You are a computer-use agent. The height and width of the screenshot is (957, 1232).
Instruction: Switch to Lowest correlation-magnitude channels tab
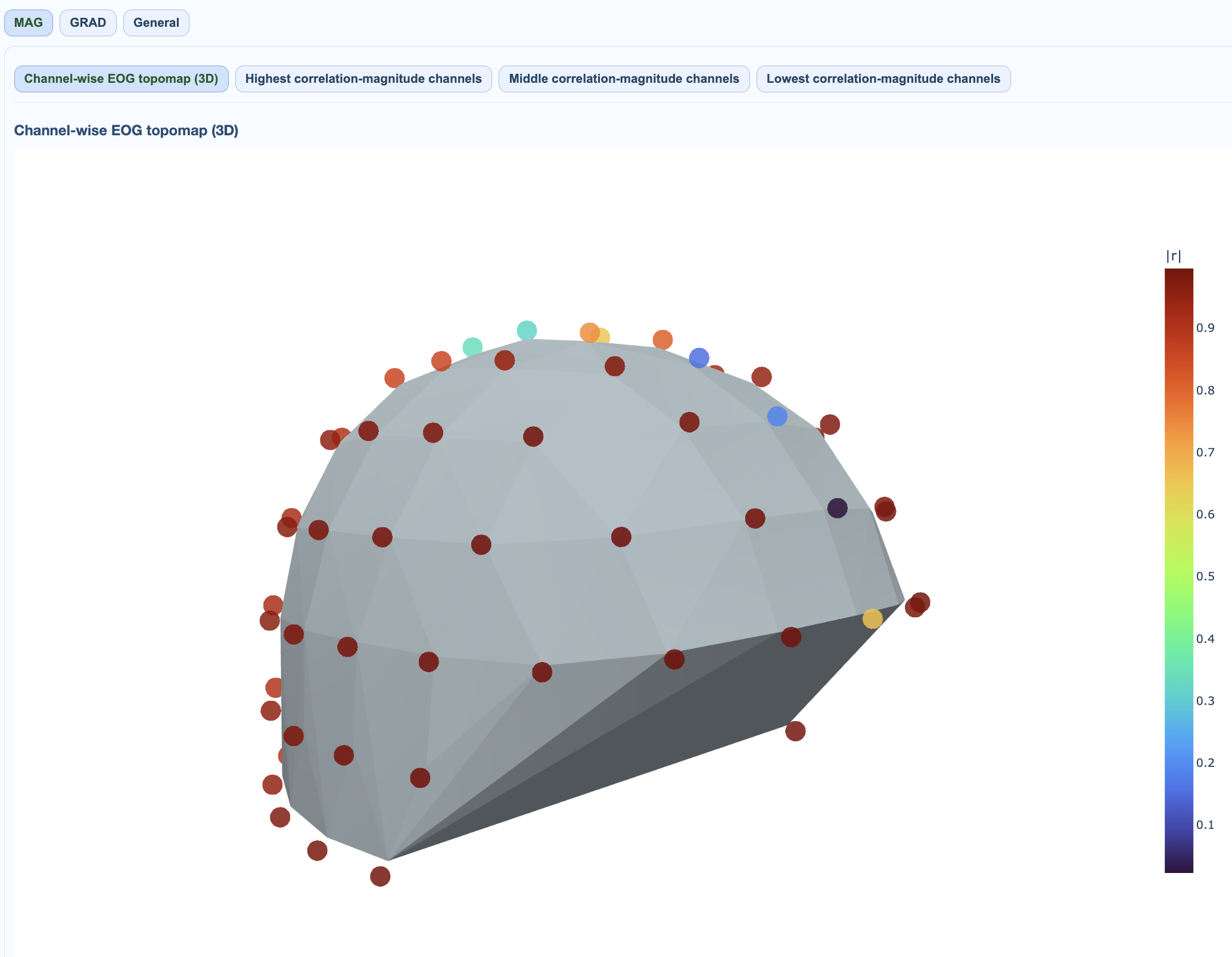(883, 79)
